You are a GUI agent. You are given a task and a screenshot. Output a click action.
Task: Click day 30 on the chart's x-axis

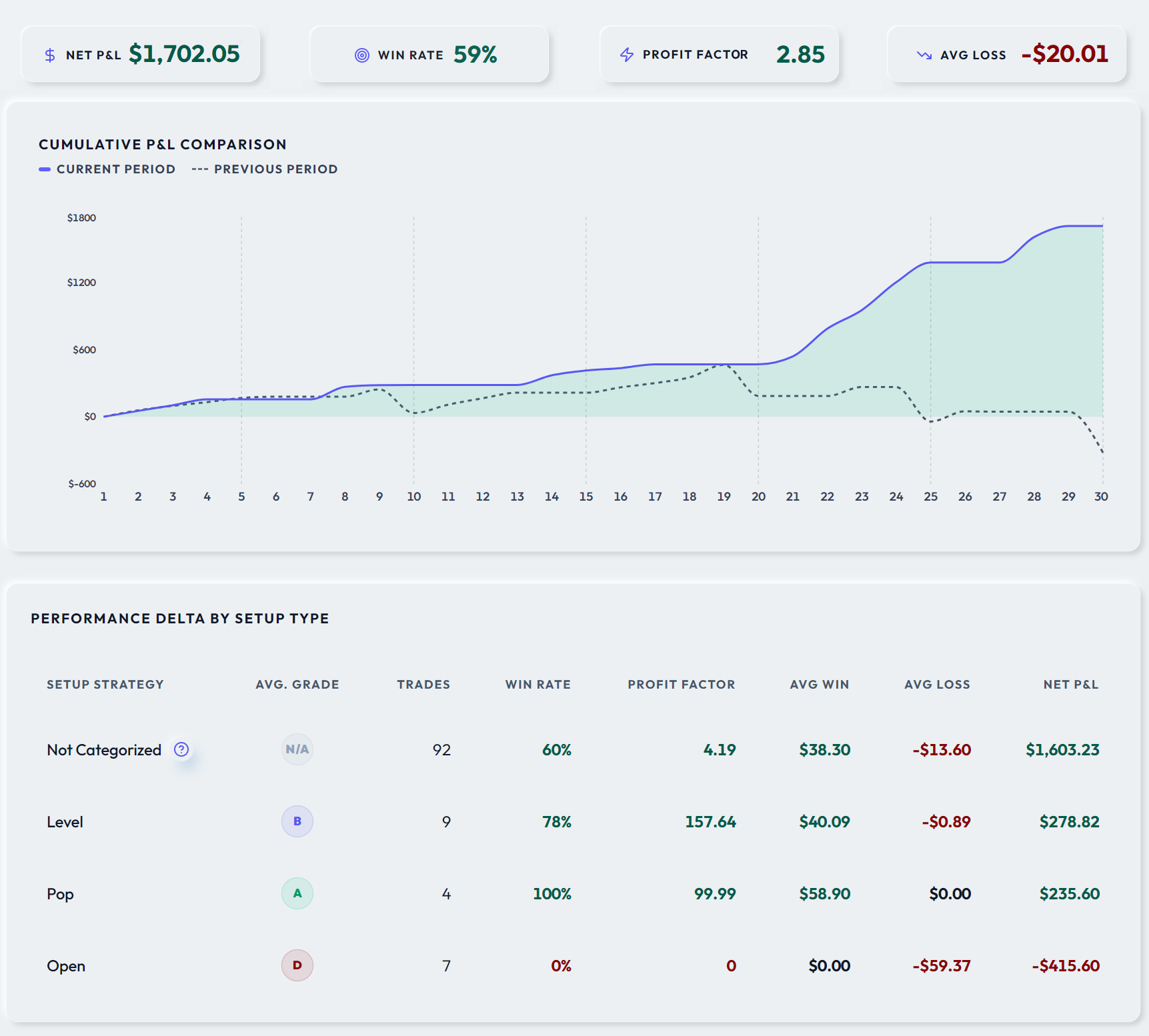point(1101,497)
